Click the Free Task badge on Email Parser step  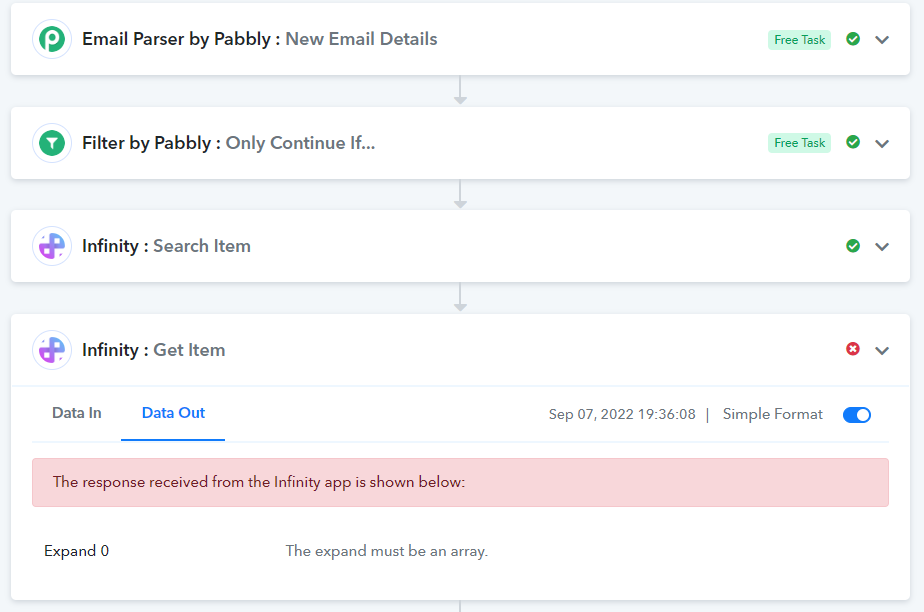click(799, 39)
